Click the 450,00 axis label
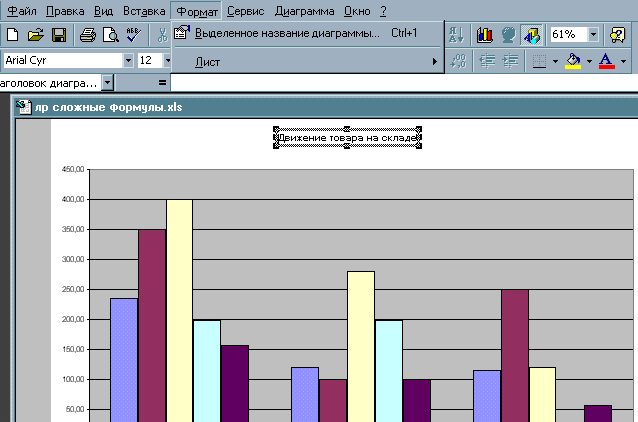Image resolution: width=638 pixels, height=422 pixels. point(73,169)
